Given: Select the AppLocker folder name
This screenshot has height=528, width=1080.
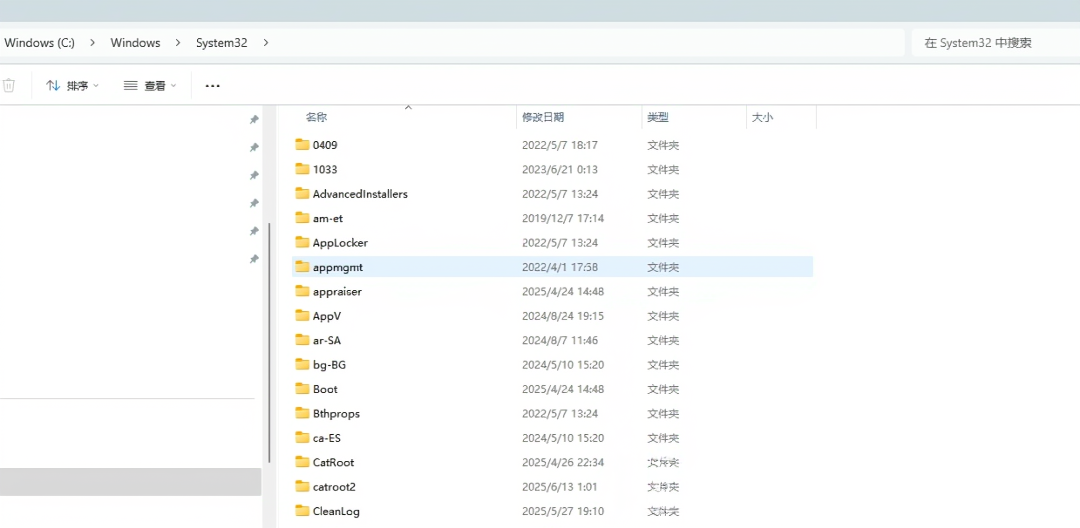Looking at the screenshot, I should 340,243.
